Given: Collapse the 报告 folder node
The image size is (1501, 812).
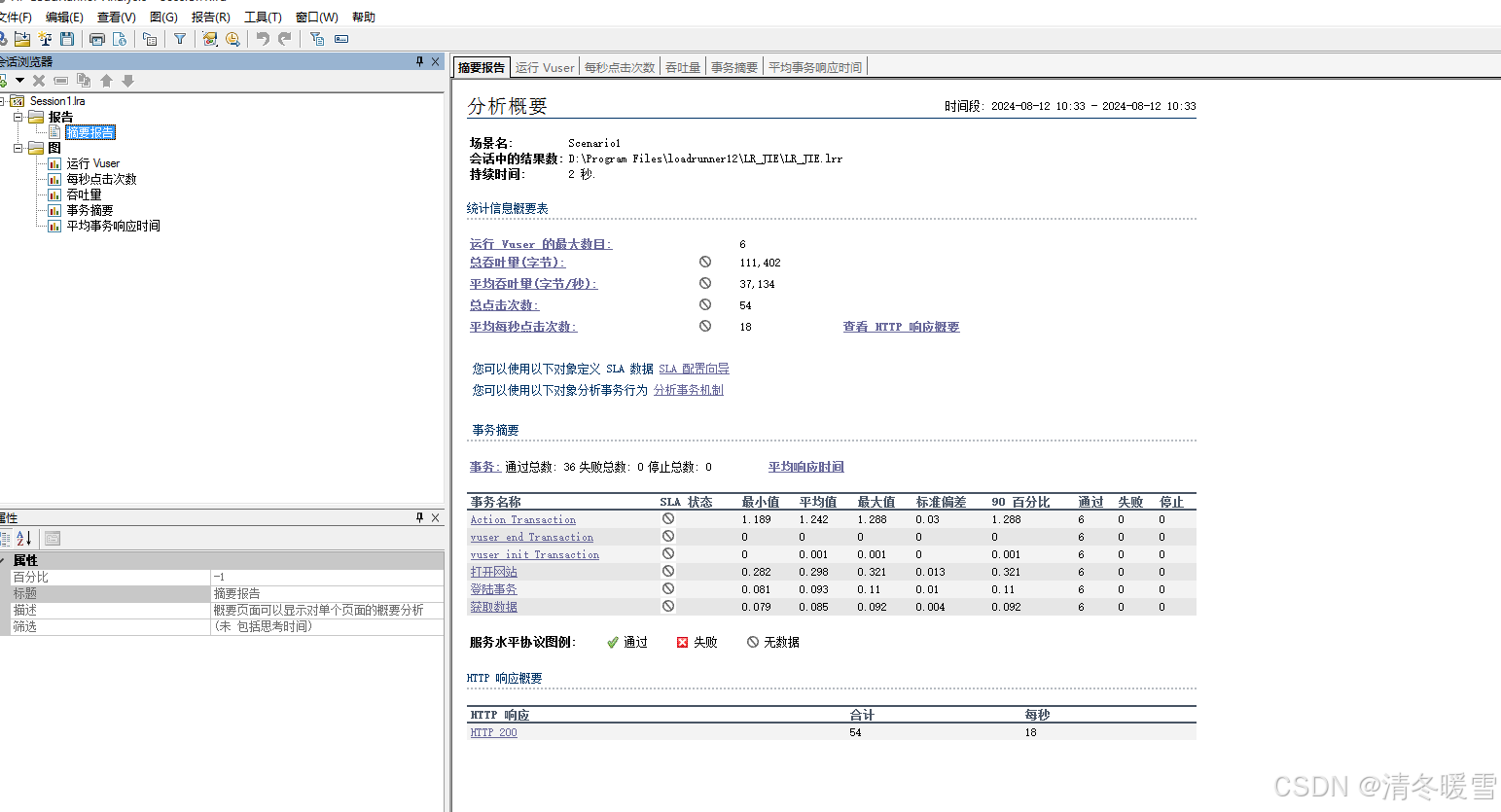Looking at the screenshot, I should tap(18, 117).
